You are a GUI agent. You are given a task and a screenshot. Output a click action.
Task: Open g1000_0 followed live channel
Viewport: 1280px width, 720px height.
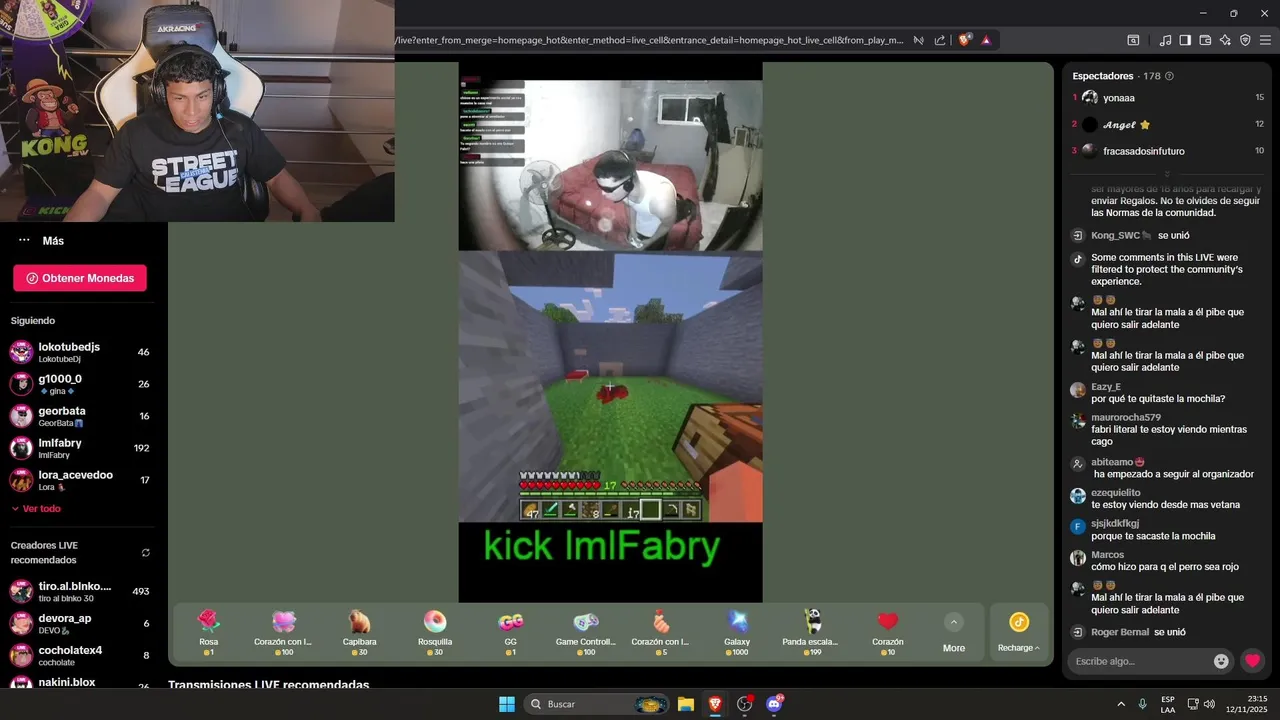point(80,384)
